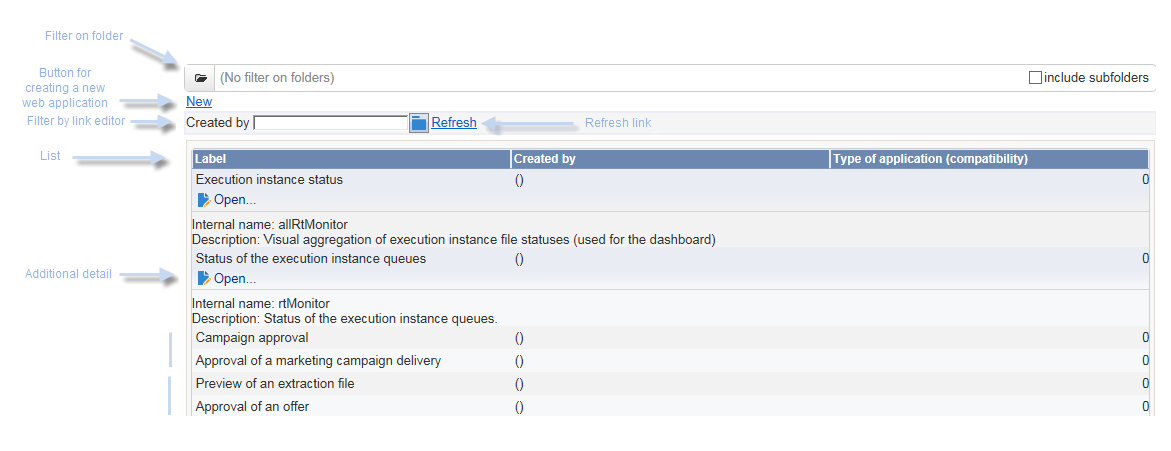The height and width of the screenshot is (451, 1171).
Task: Enable the include subfolders checkbox
Action: [1035, 78]
